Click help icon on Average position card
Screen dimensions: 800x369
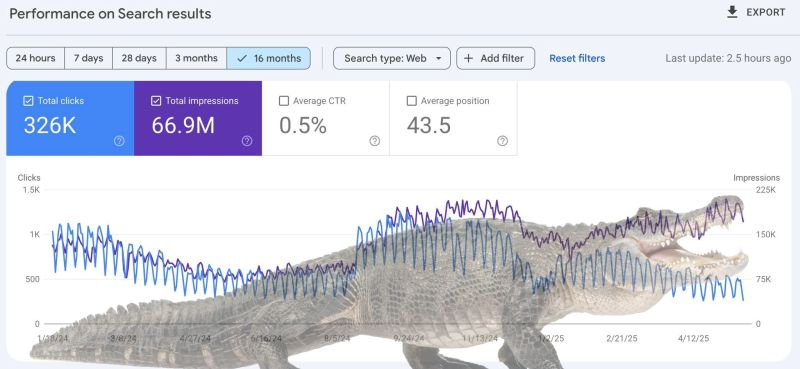503,141
